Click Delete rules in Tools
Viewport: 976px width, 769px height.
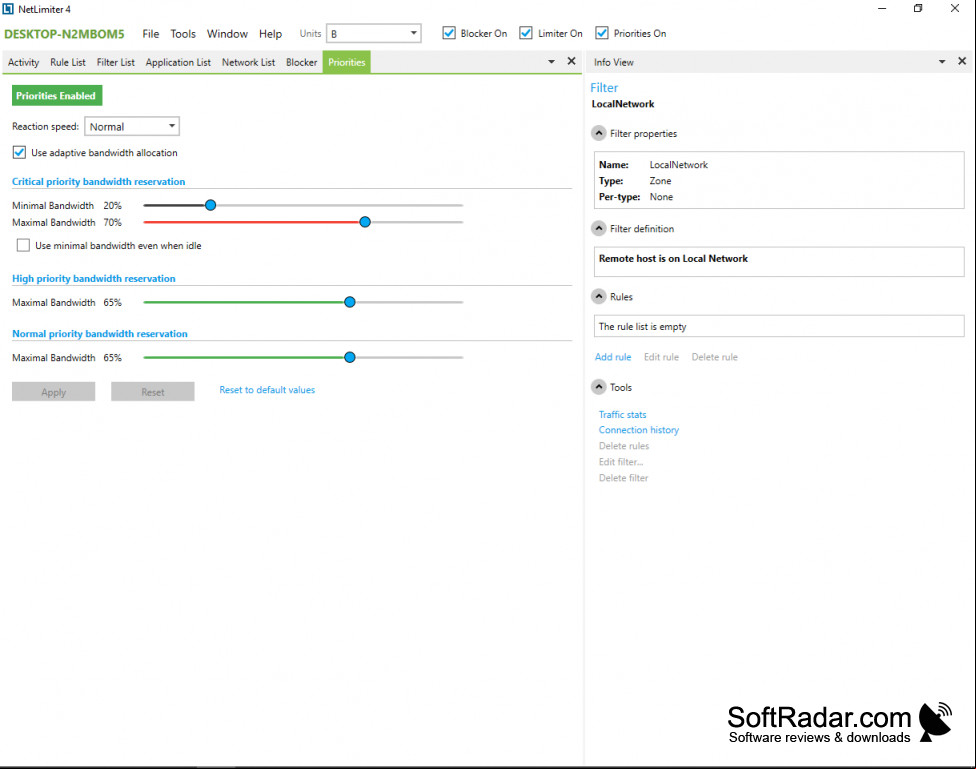click(624, 446)
